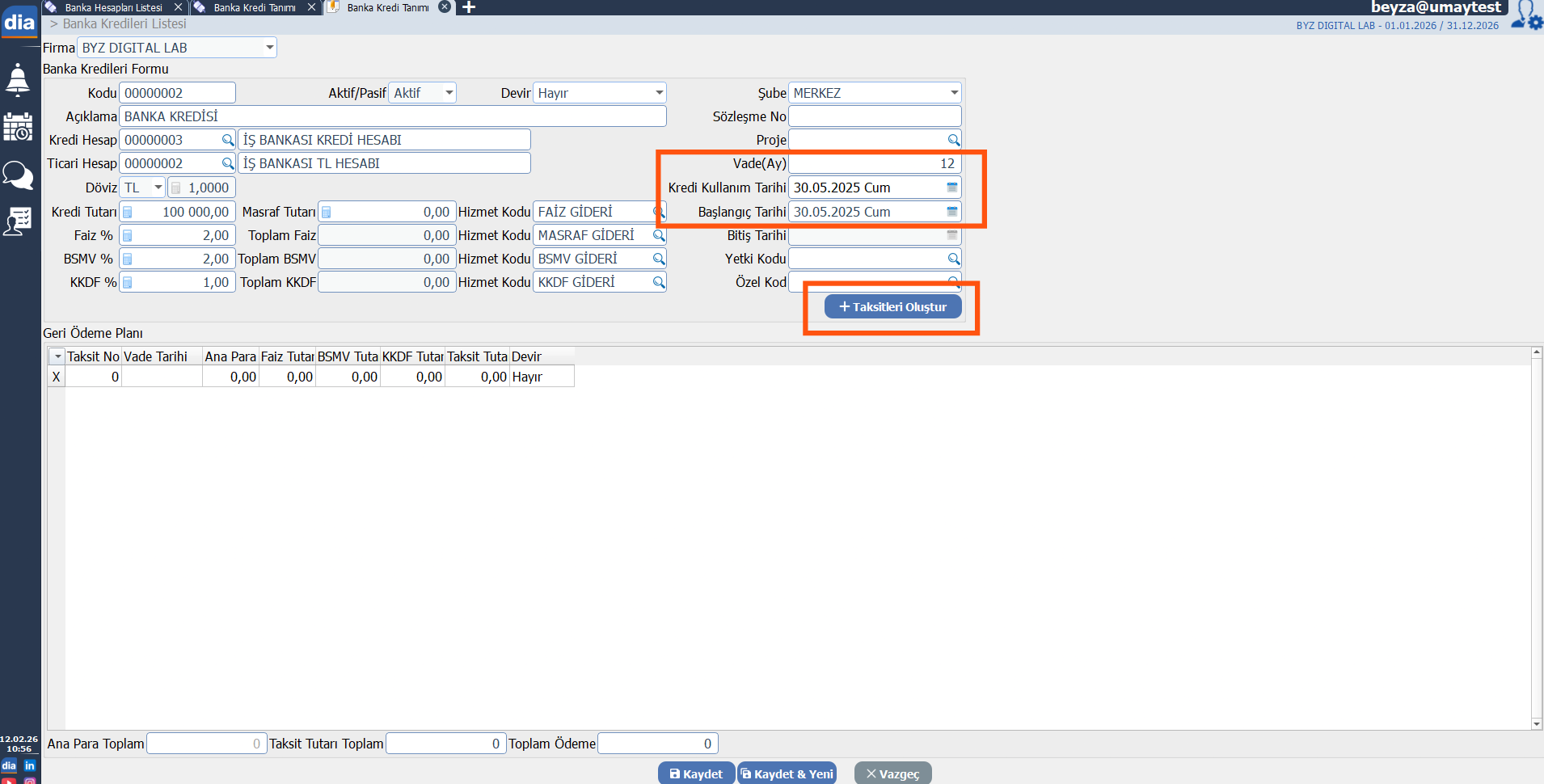Open the Aktif/Pasif dropdown
Viewport: 1544px width, 784px height.
coord(449,93)
